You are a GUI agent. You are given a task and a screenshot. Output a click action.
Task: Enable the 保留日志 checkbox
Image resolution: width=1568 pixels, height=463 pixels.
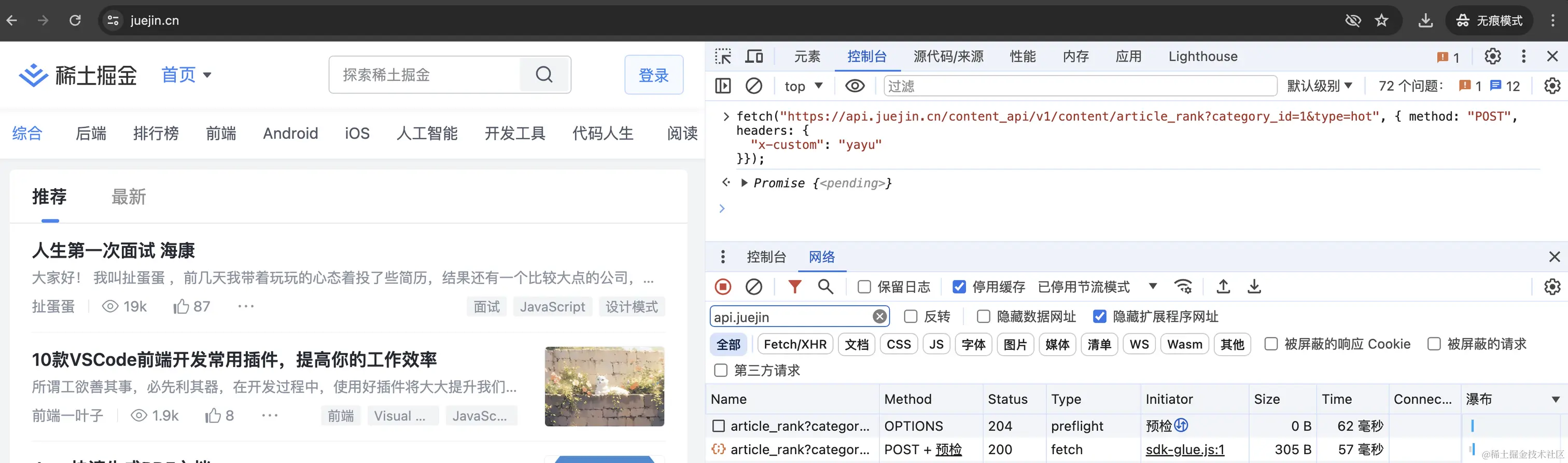coord(864,287)
